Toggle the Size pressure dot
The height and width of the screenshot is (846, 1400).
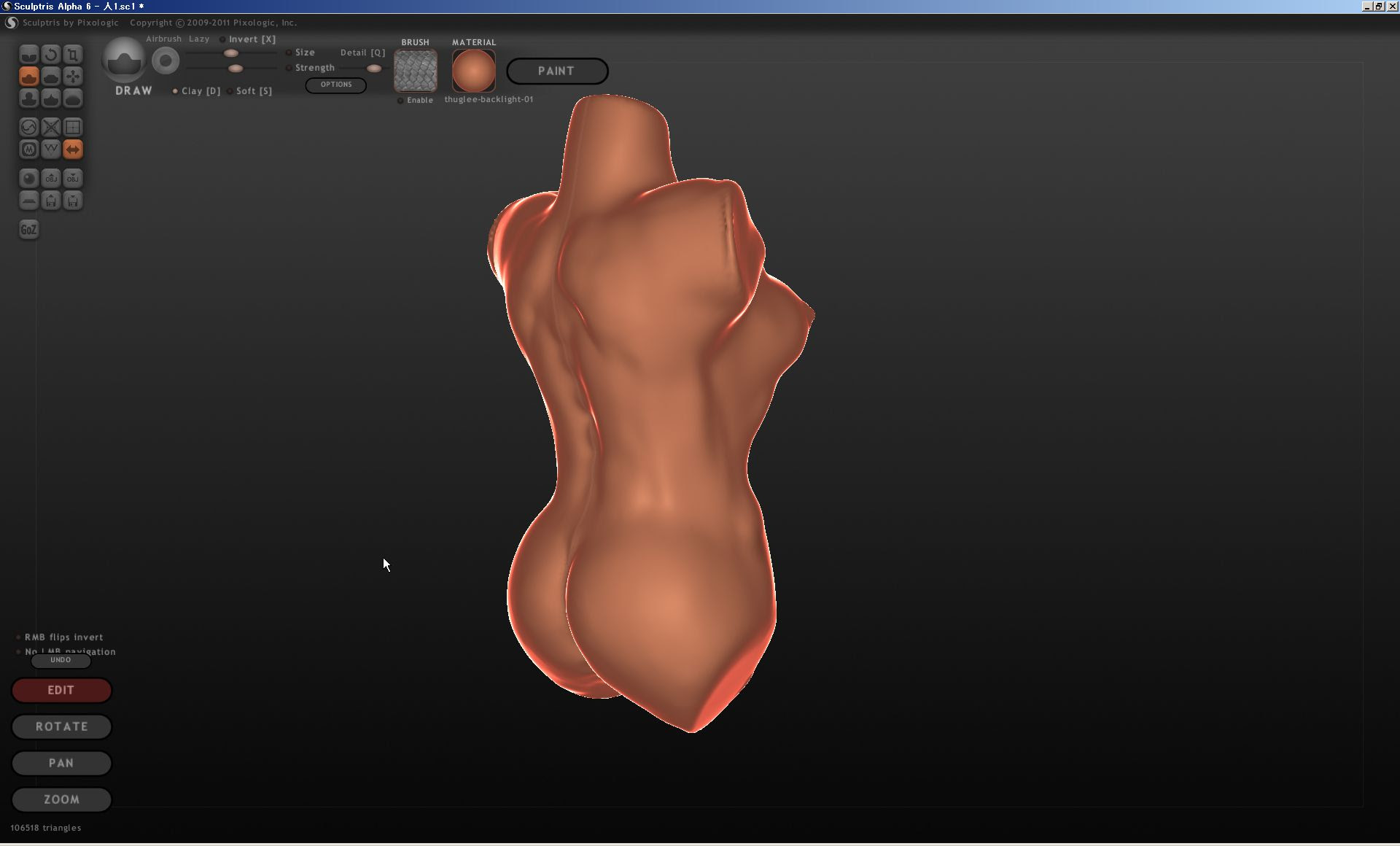(289, 53)
